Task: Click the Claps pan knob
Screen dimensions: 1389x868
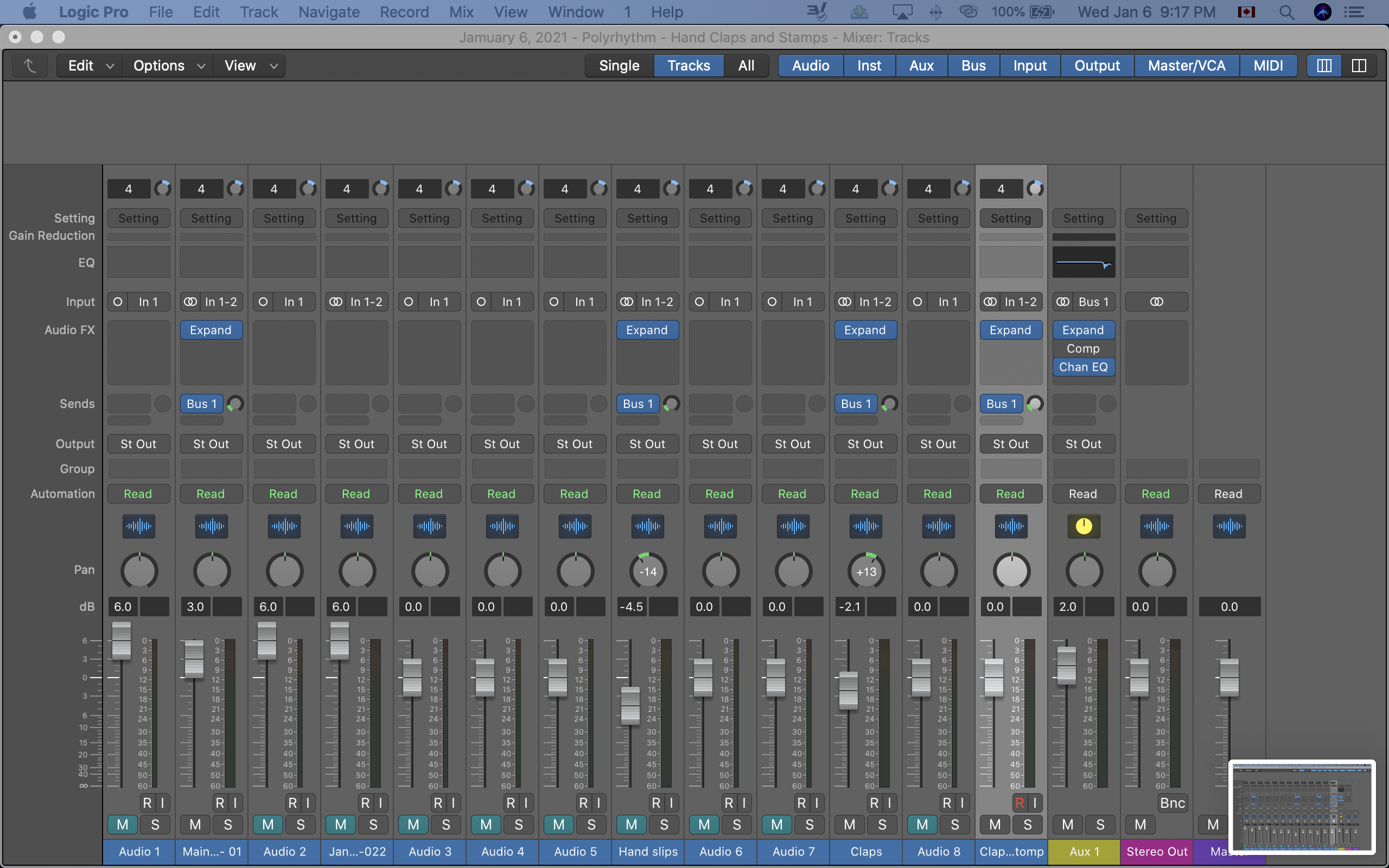Action: 866,571
